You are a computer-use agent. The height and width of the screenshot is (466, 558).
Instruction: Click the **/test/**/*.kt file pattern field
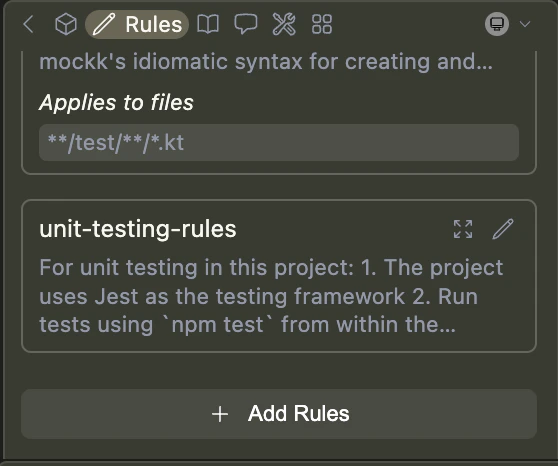click(x=279, y=142)
